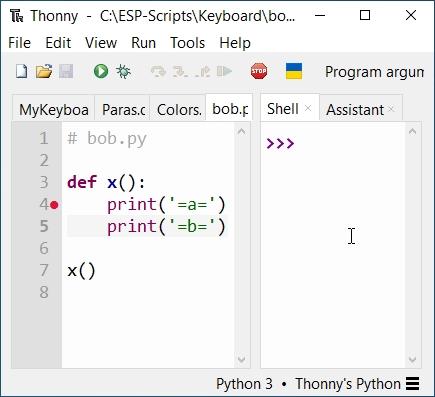The image size is (435, 397).
Task: Run current script with green play icon
Action: click(x=101, y=71)
